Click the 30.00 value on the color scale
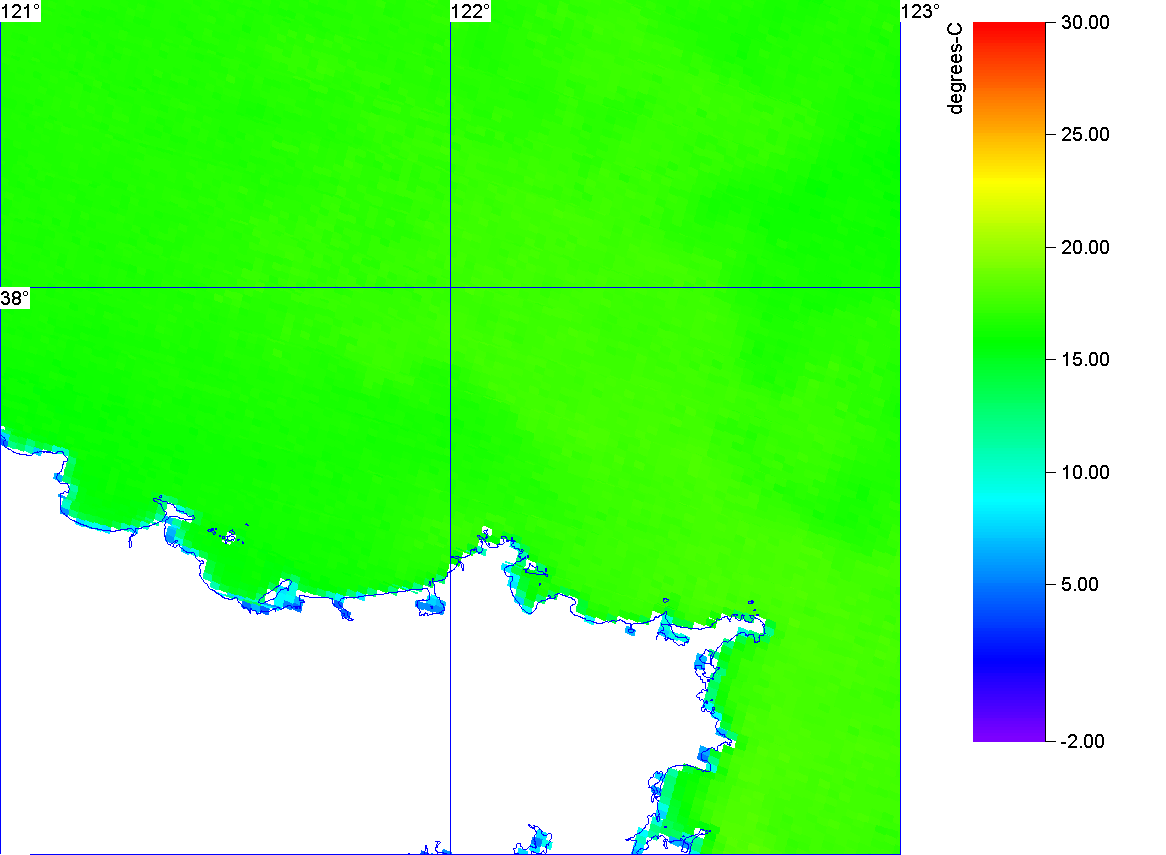 pyautogui.click(x=1085, y=22)
